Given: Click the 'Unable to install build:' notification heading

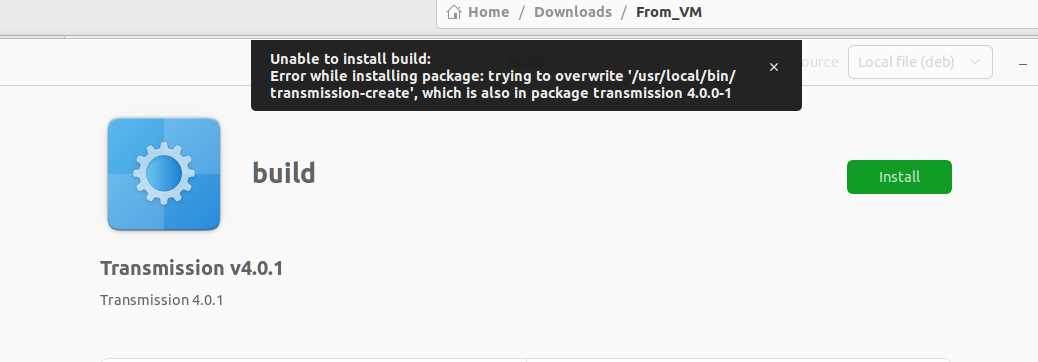Looking at the screenshot, I should coord(350,59).
